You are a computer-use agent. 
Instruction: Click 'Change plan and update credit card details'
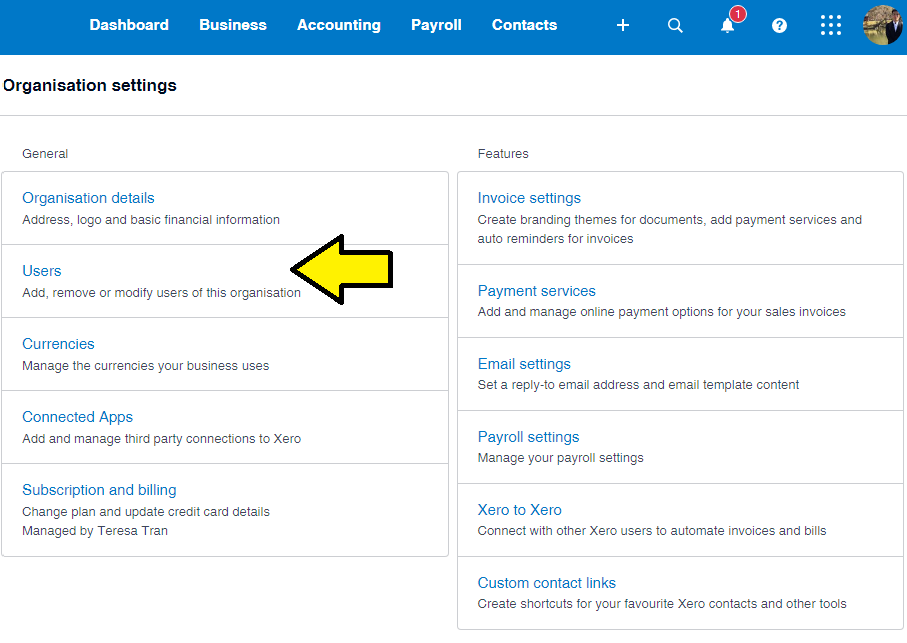146,512
